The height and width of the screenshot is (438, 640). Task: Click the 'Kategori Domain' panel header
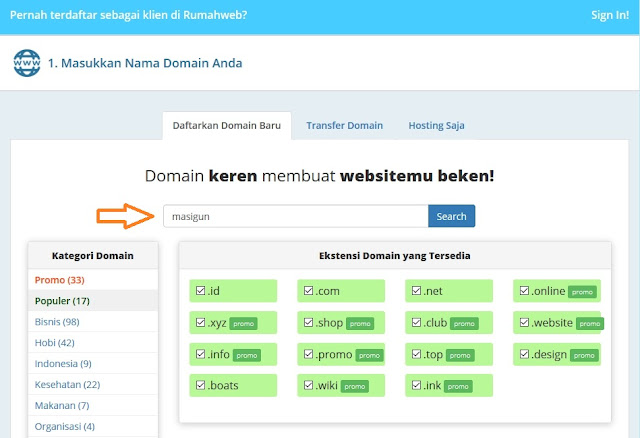(x=93, y=256)
